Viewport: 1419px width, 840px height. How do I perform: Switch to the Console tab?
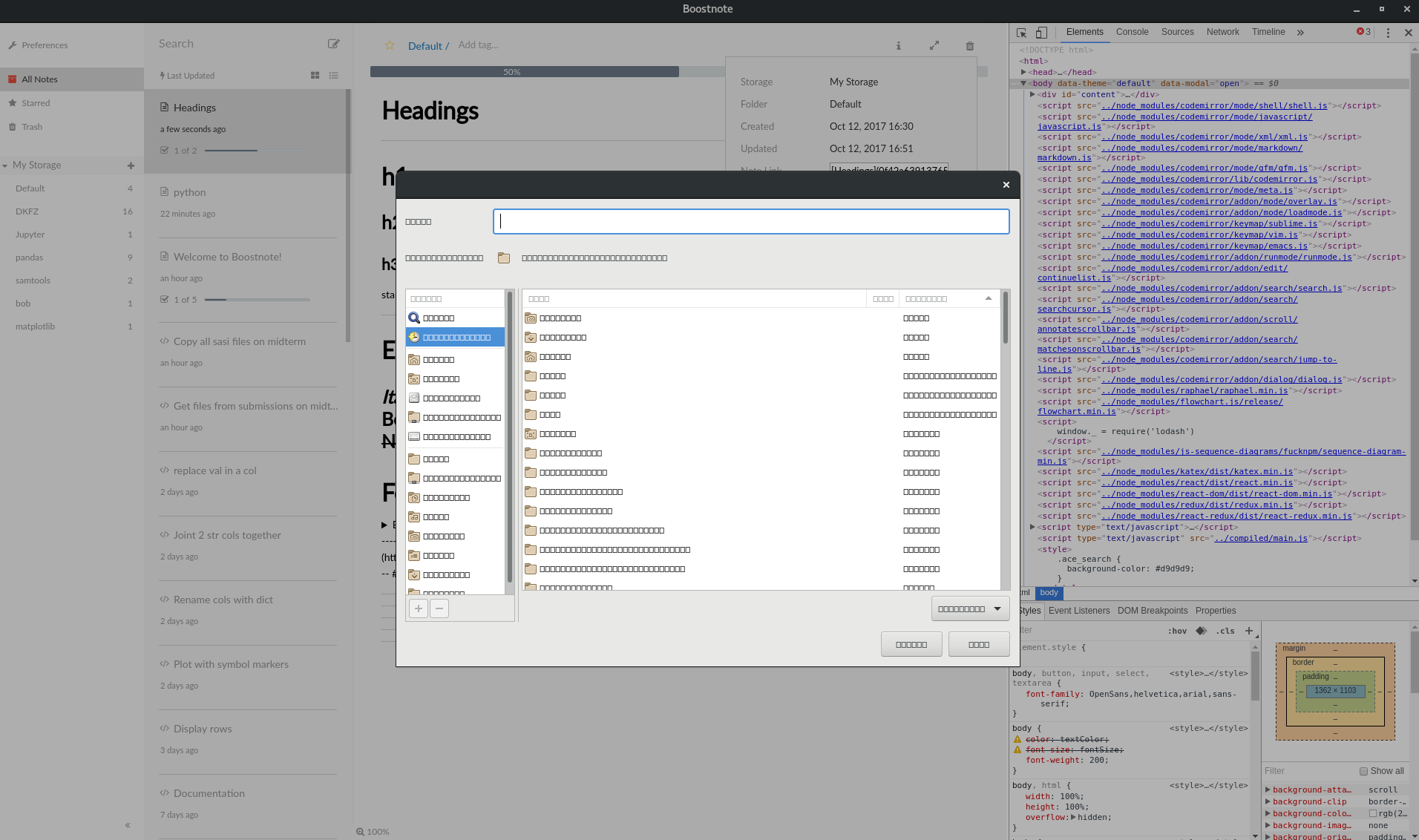(1132, 32)
